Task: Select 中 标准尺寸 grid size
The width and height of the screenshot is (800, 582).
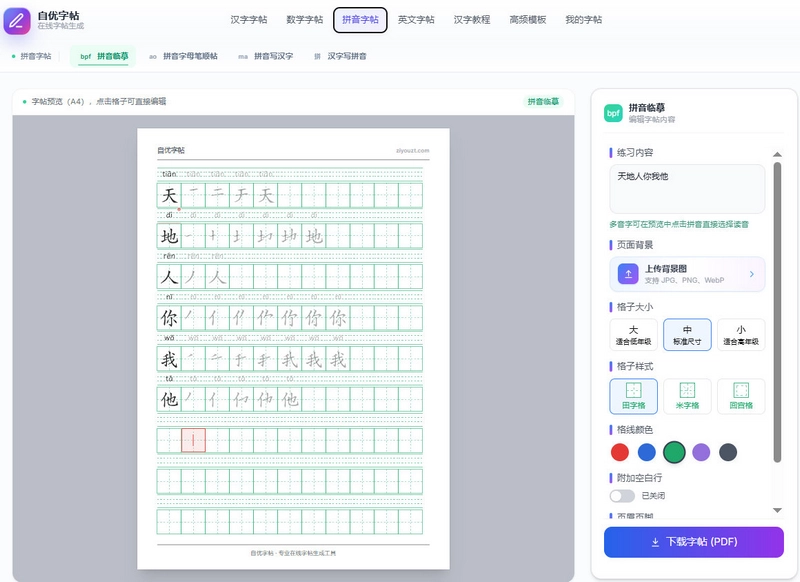Action: (x=687, y=335)
